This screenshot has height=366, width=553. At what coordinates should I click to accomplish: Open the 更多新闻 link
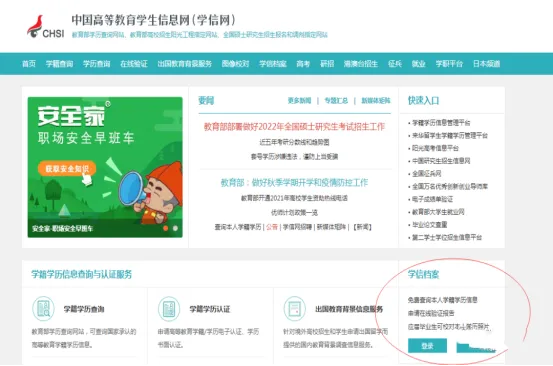pyautogui.click(x=299, y=101)
